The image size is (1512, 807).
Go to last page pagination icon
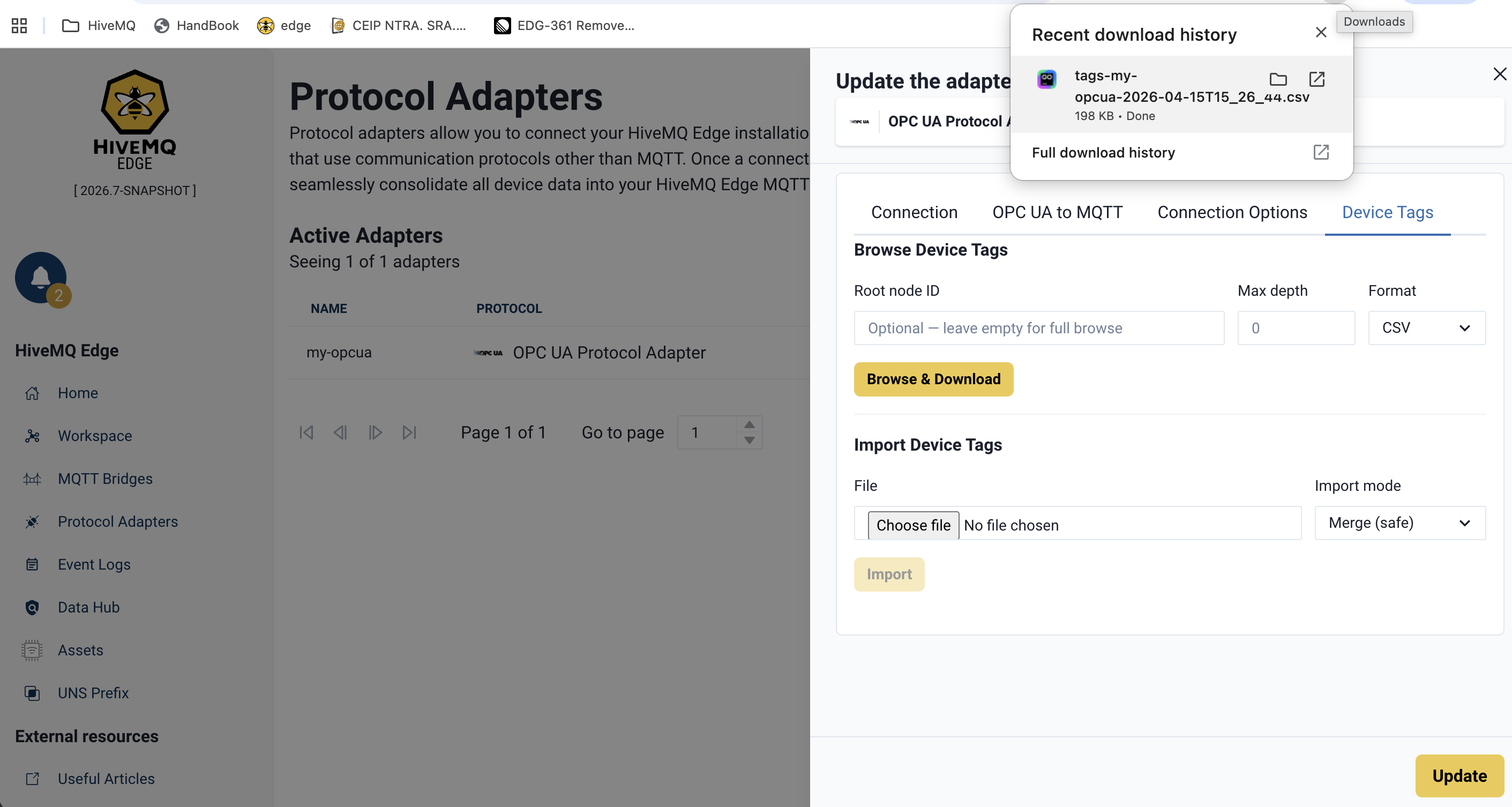click(x=409, y=432)
